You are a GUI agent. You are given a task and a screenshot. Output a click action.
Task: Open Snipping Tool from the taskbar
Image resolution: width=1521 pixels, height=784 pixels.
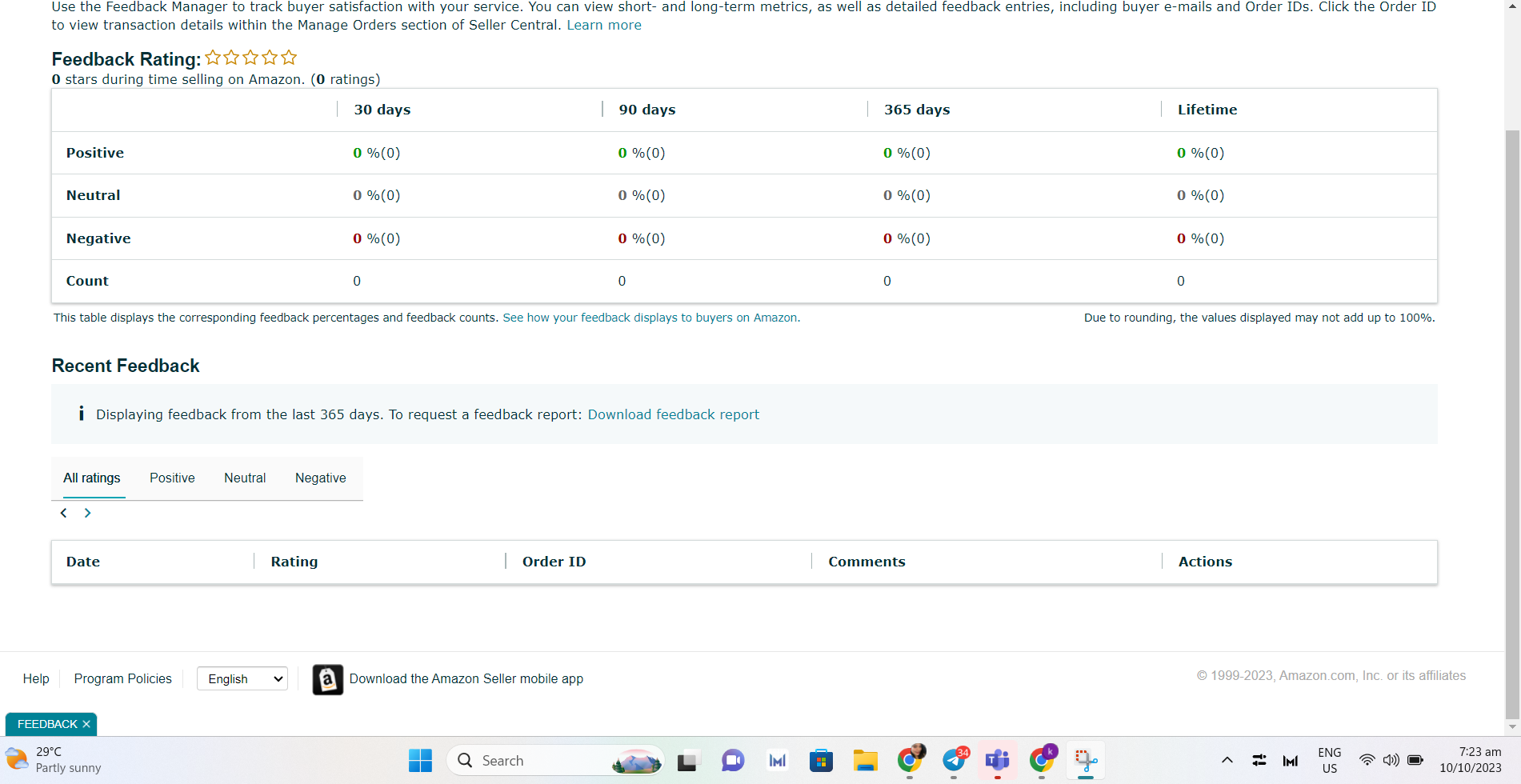(1086, 760)
